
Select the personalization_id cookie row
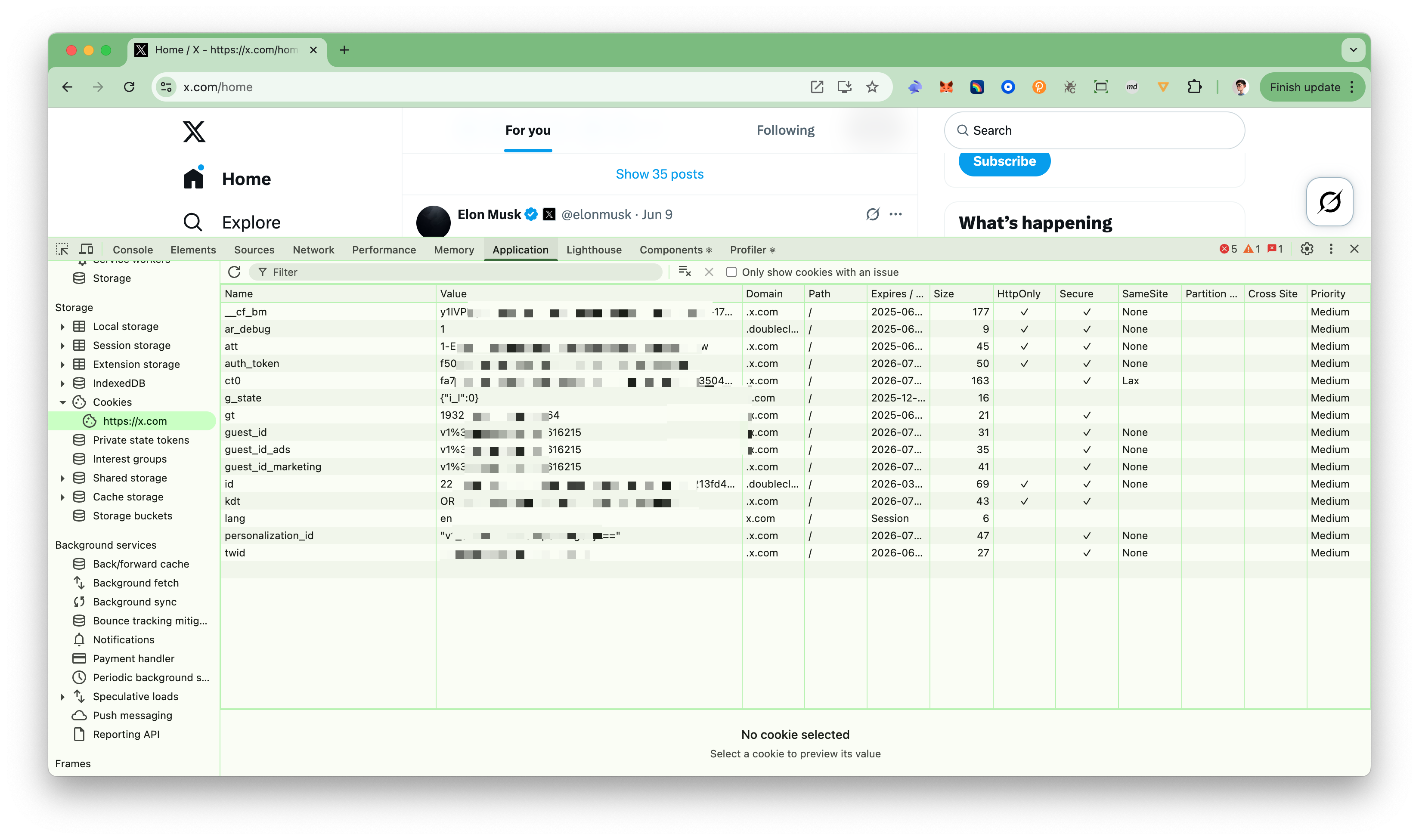pyautogui.click(x=795, y=535)
